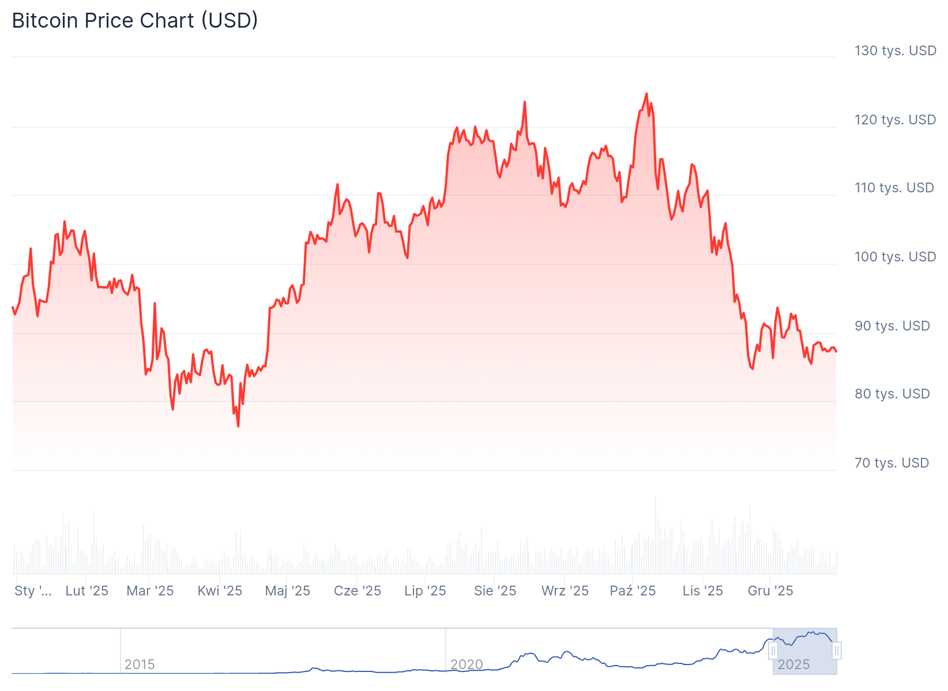Click the Lis '25 month label

click(702, 591)
